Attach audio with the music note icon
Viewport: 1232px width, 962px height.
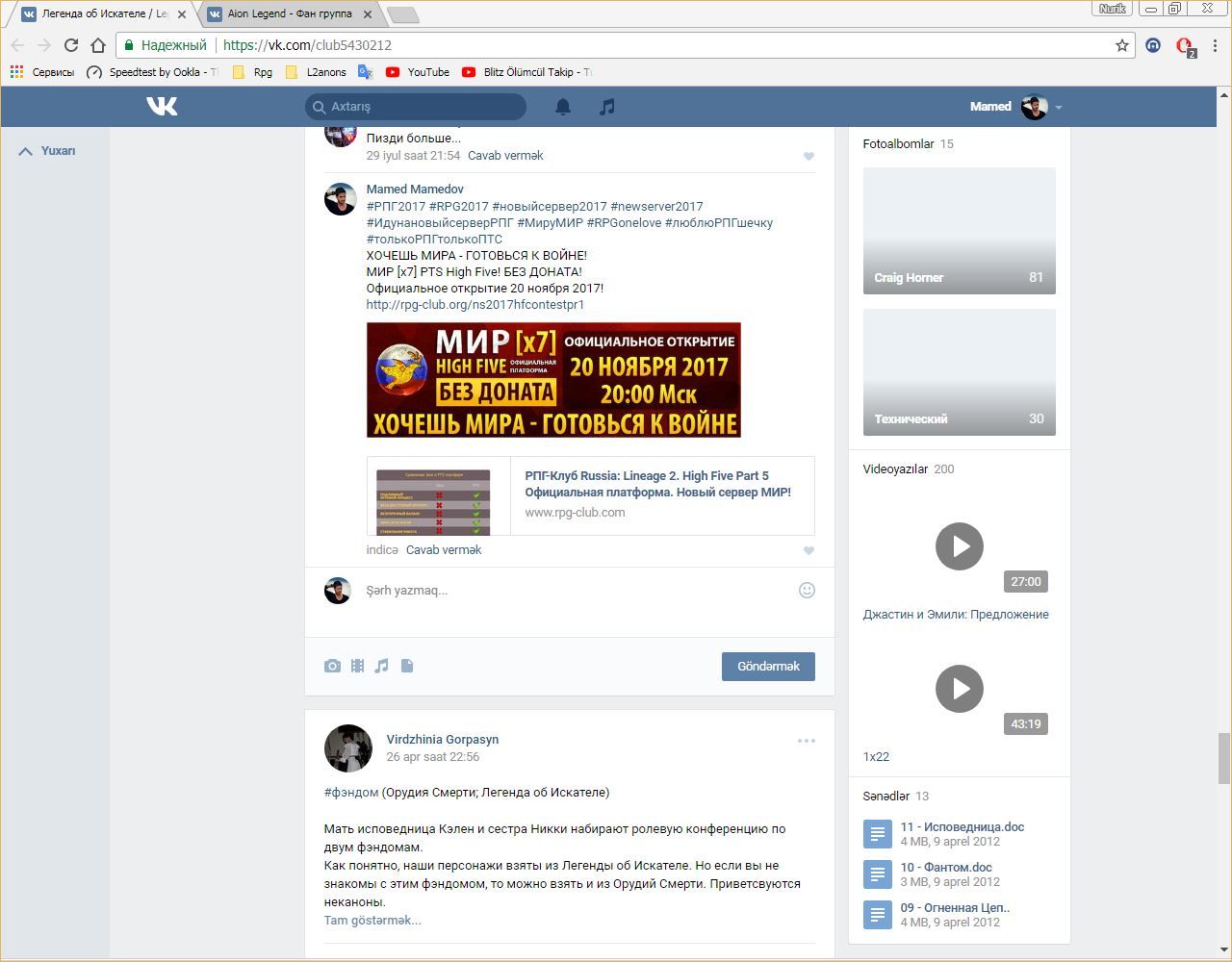[x=382, y=666]
